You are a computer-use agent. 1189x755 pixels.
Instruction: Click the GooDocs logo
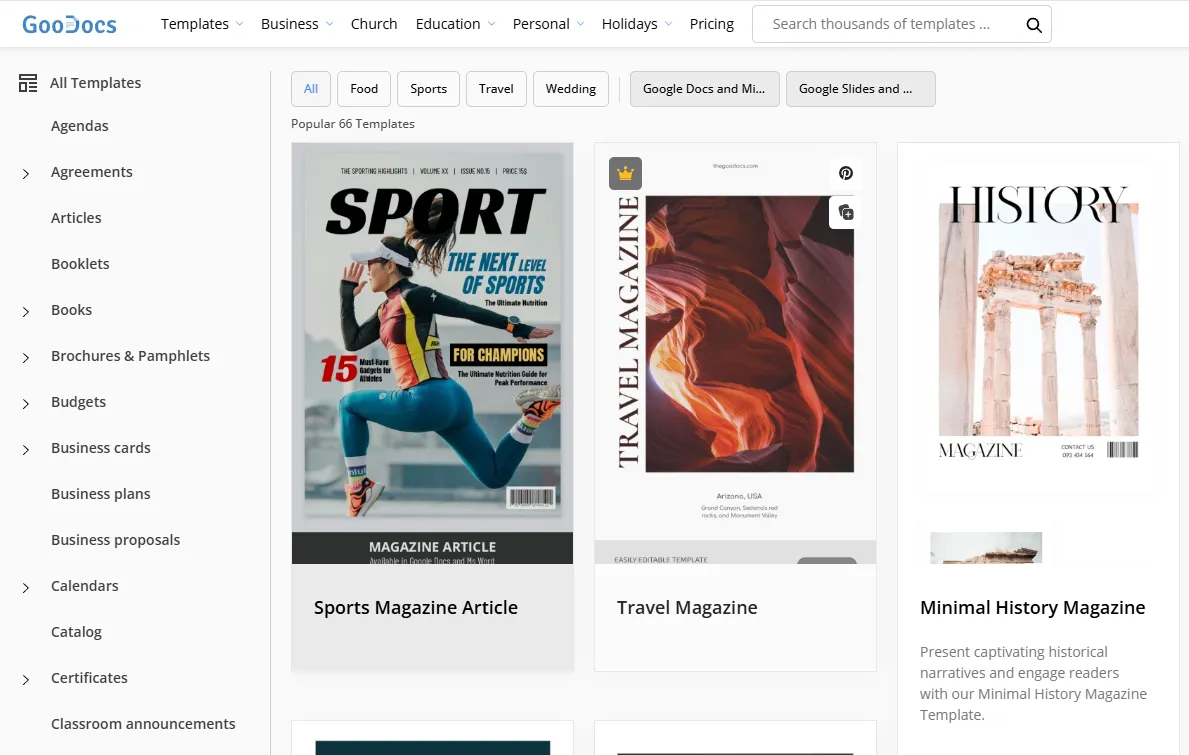[69, 24]
